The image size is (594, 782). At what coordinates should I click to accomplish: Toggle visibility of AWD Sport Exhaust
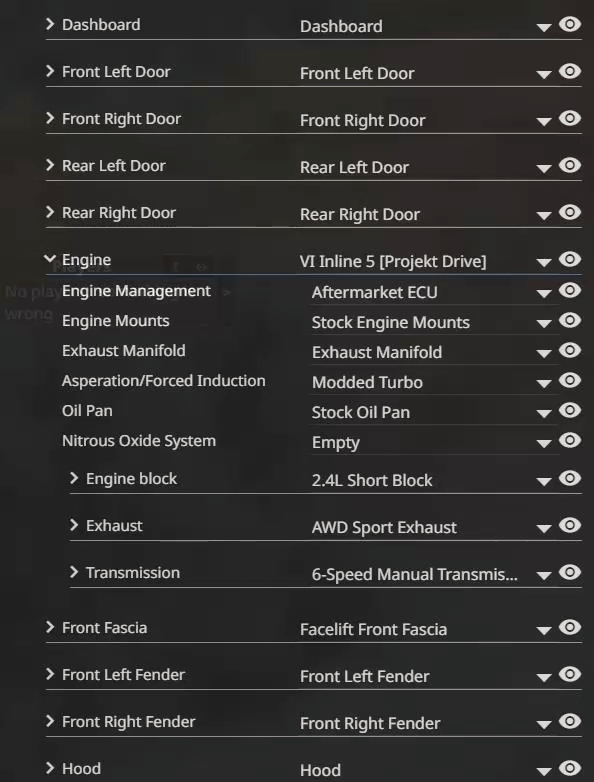[x=570, y=525]
